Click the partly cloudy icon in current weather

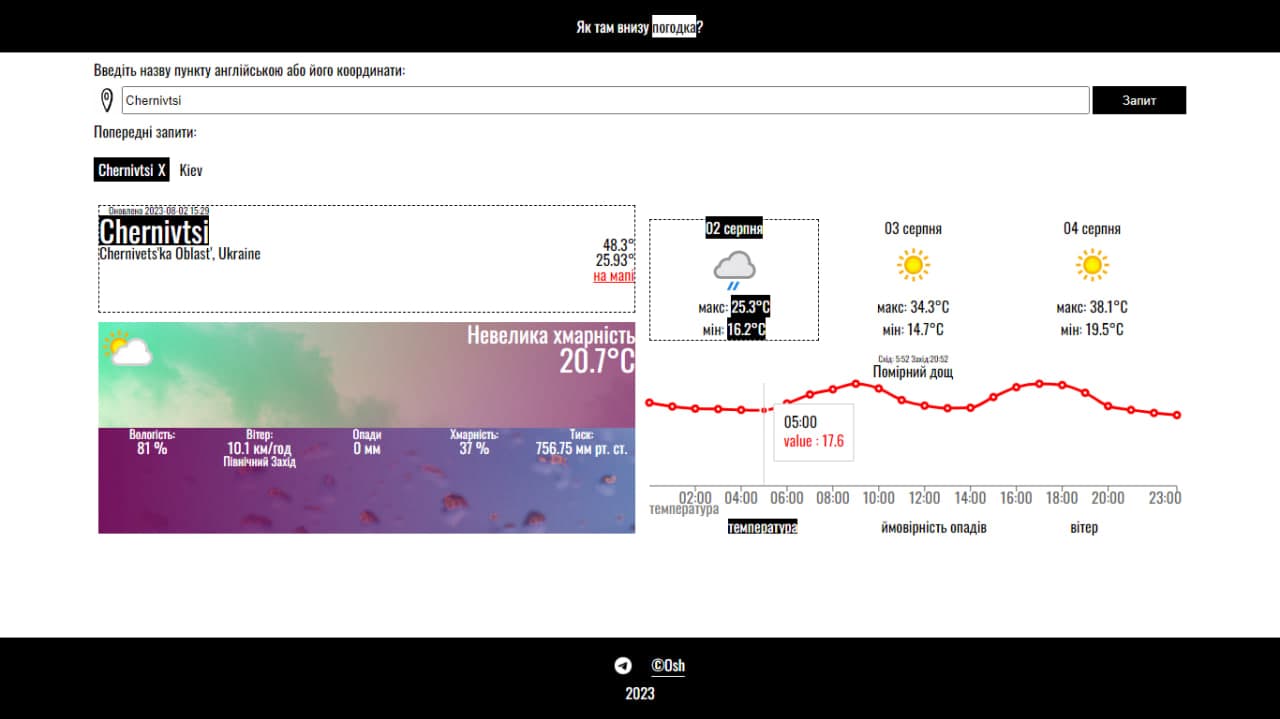click(127, 348)
